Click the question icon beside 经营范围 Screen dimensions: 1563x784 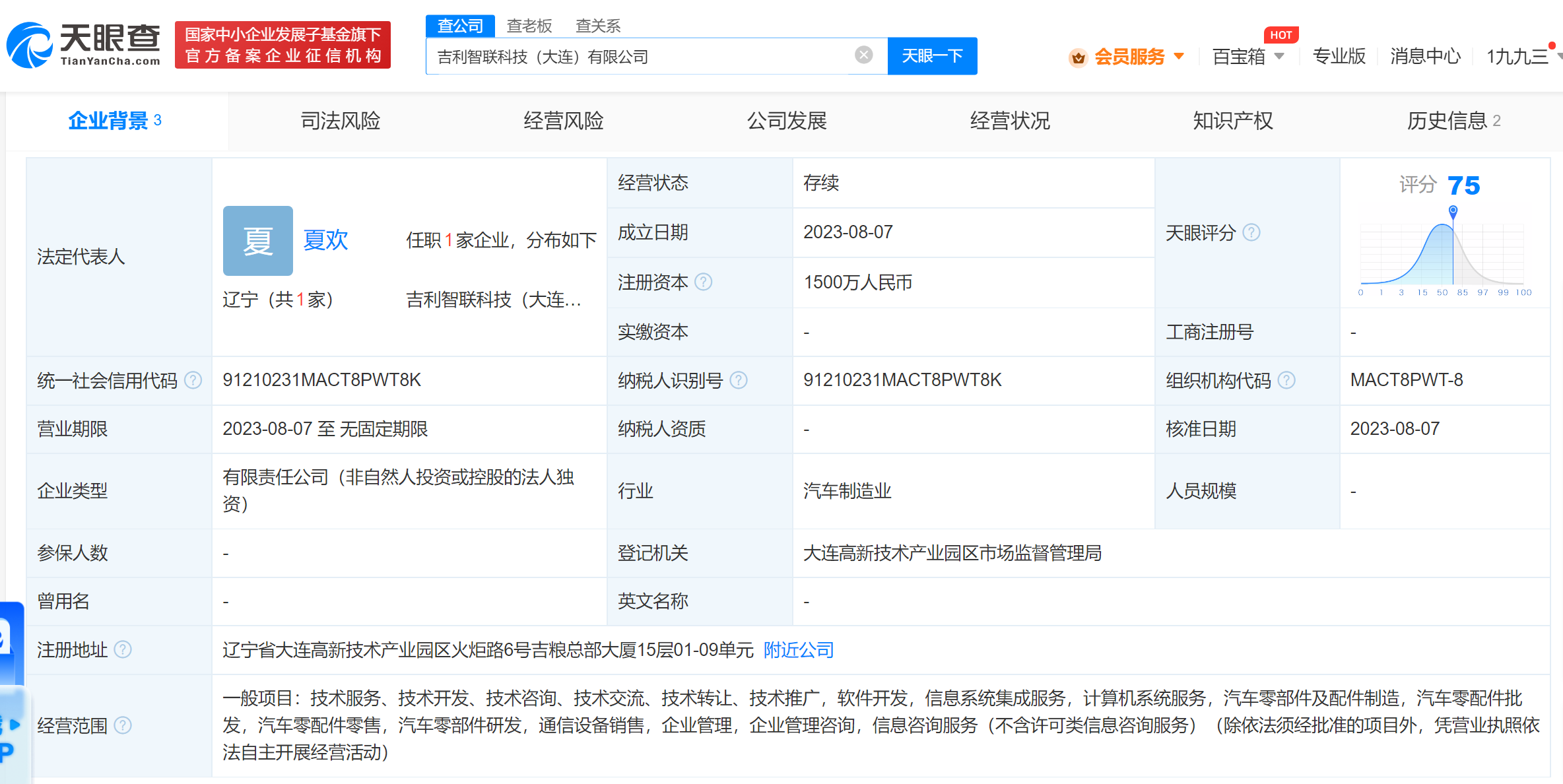point(123,726)
